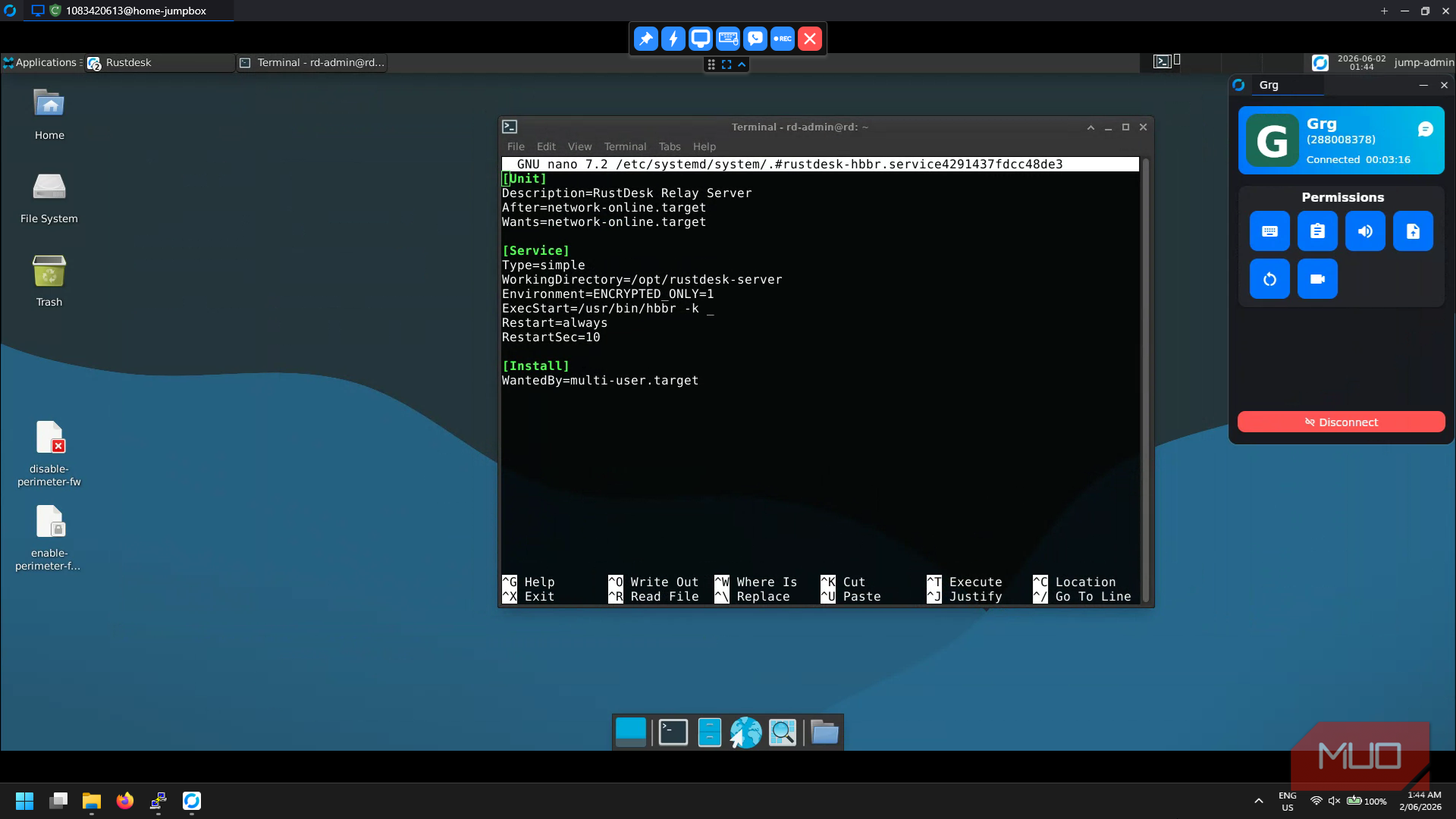Open the Tabs menu in Terminal

point(670,147)
